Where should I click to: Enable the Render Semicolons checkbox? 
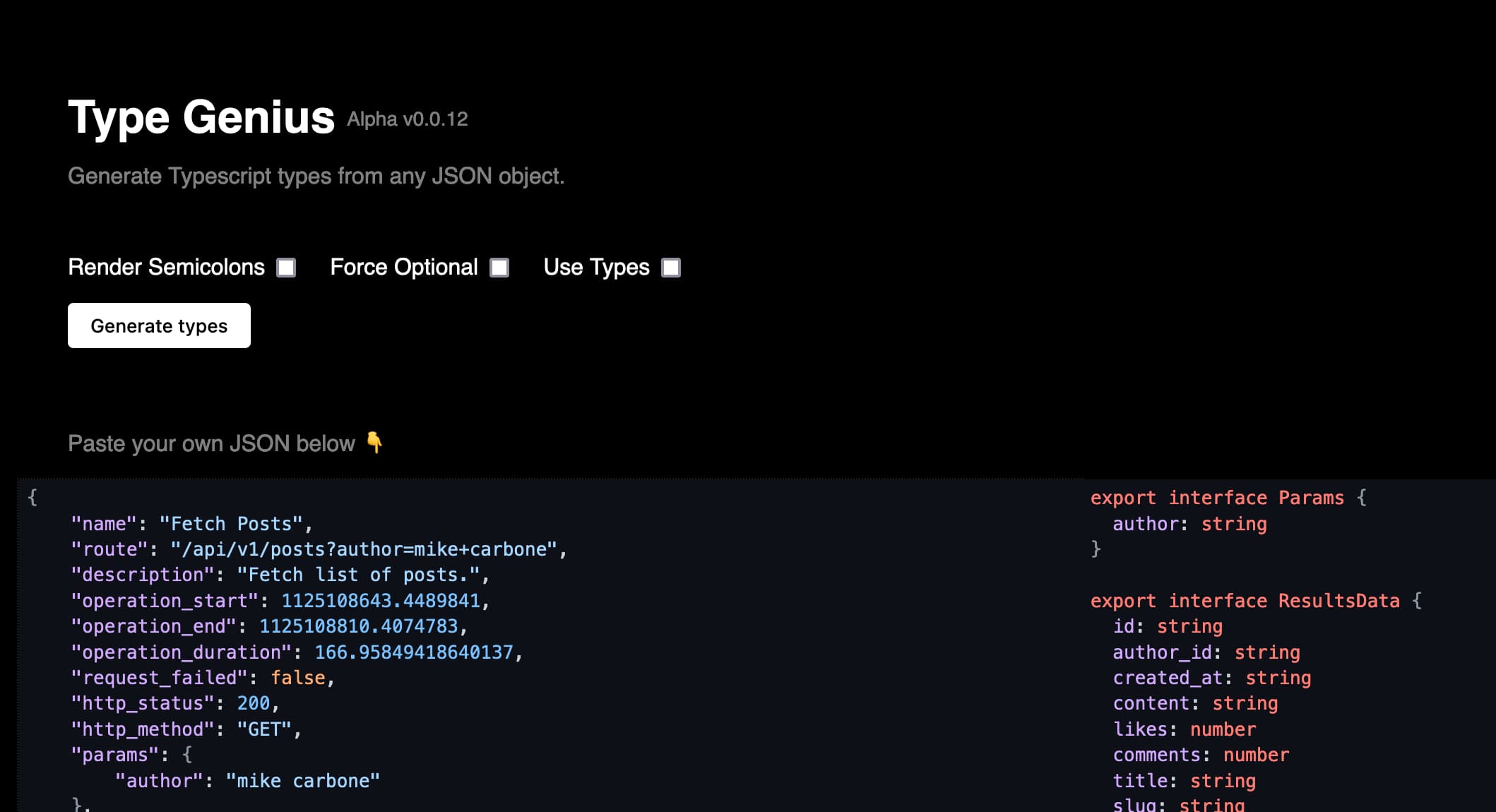[286, 268]
